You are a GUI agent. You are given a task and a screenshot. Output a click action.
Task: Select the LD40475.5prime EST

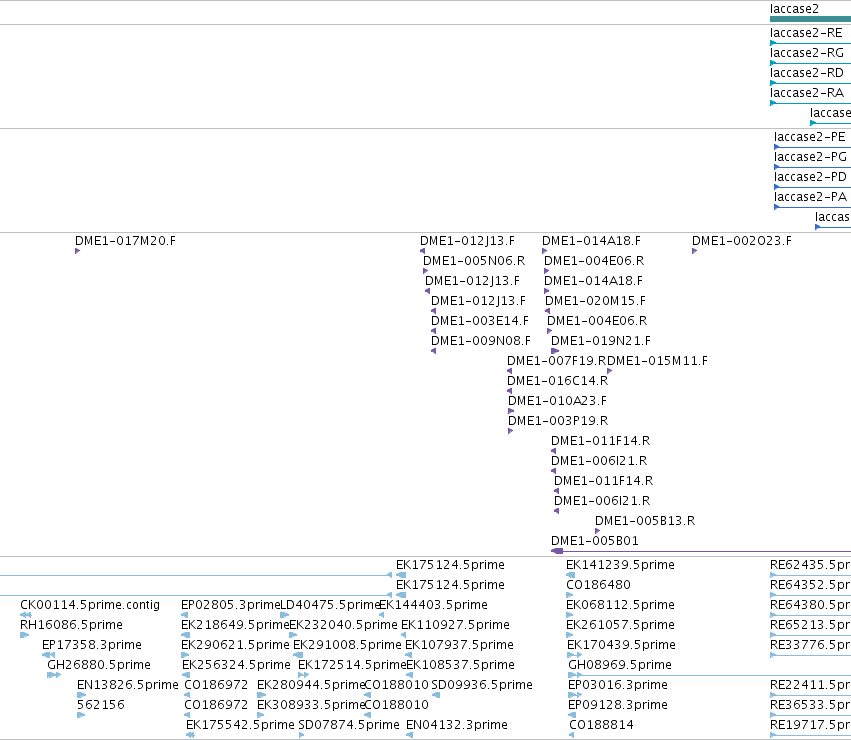pyautogui.click(x=329, y=605)
